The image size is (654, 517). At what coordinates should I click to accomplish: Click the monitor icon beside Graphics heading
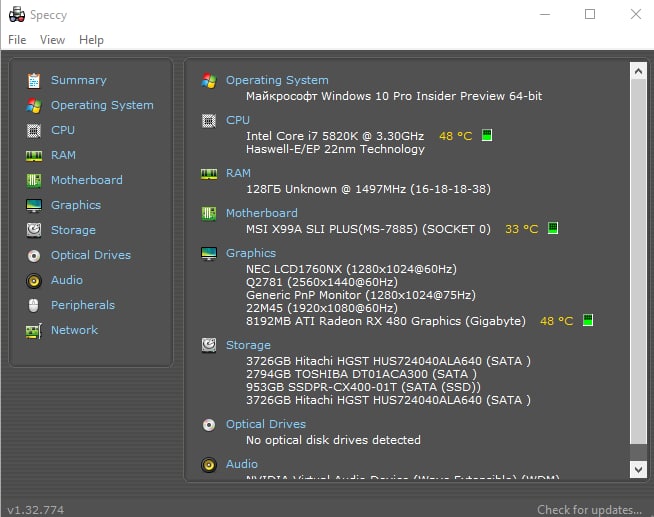[209, 253]
